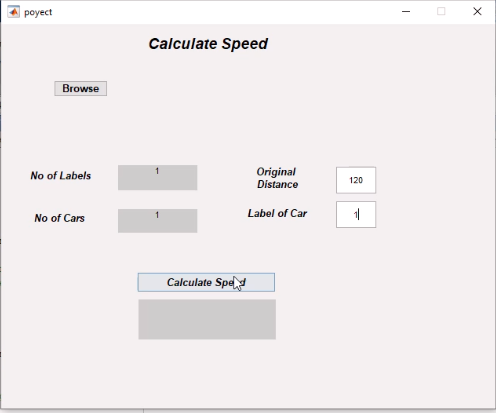Viewport: 496px width, 413px height.
Task: Close the poyect window
Action: pyautogui.click(x=477, y=12)
